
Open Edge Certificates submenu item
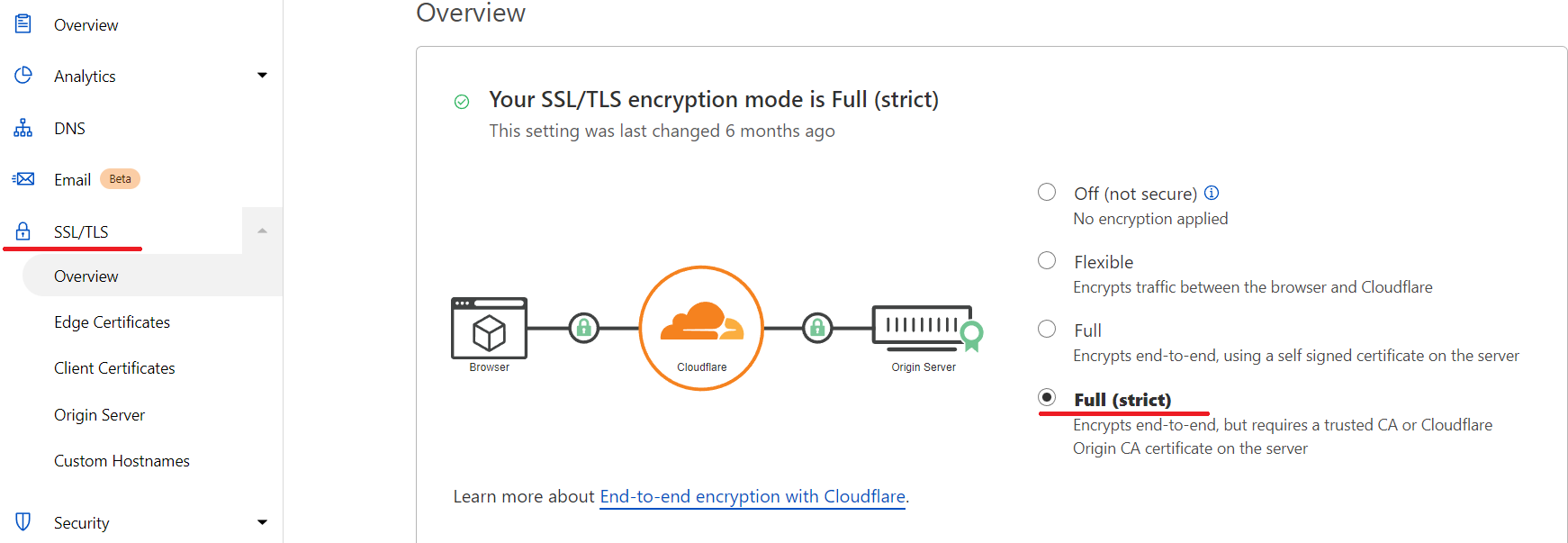tap(112, 322)
